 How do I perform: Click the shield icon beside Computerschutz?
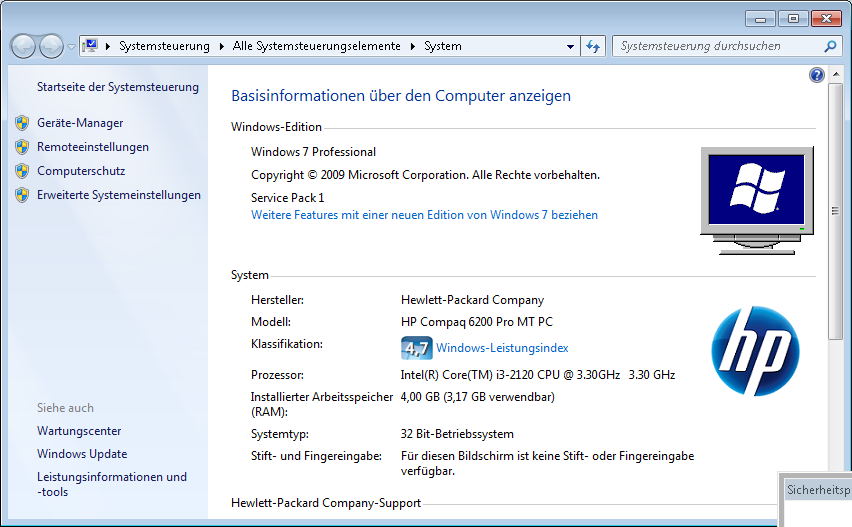[22, 171]
